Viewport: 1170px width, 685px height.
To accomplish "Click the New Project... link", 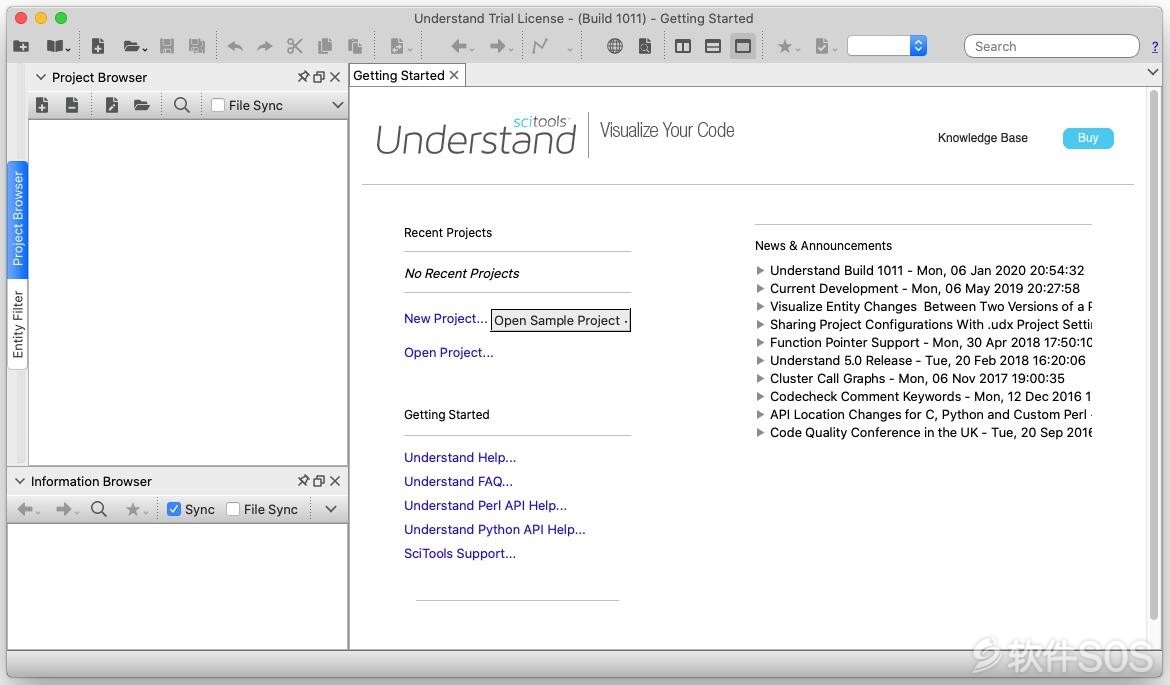I will (445, 319).
